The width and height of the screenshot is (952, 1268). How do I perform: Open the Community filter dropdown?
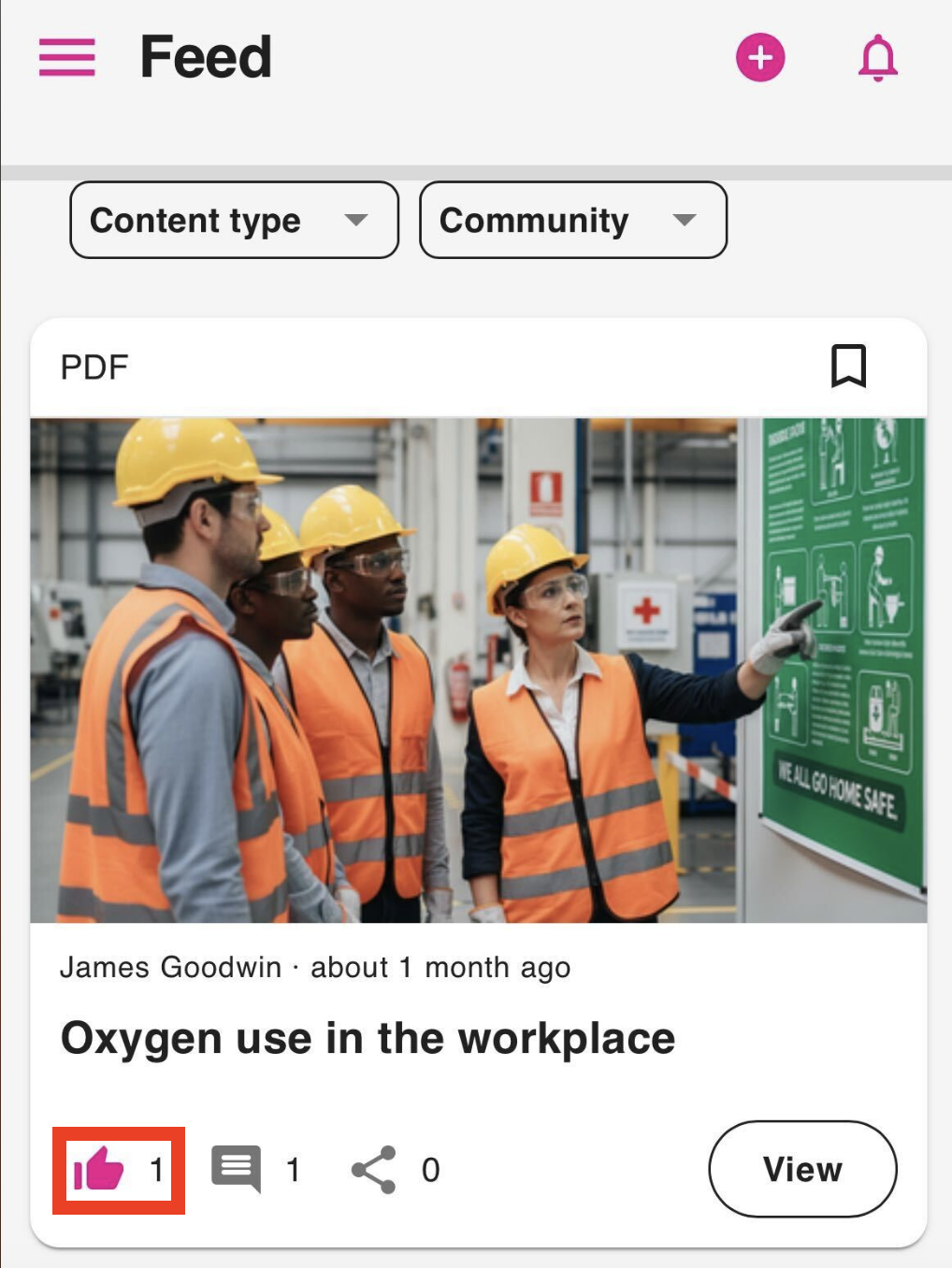pyautogui.click(x=572, y=221)
